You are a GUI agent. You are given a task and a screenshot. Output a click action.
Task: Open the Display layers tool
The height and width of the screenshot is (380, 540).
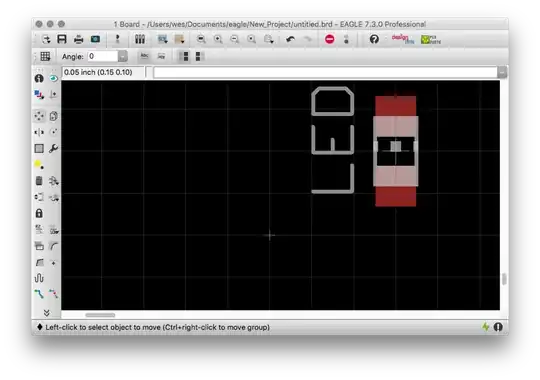pyautogui.click(x=39, y=94)
